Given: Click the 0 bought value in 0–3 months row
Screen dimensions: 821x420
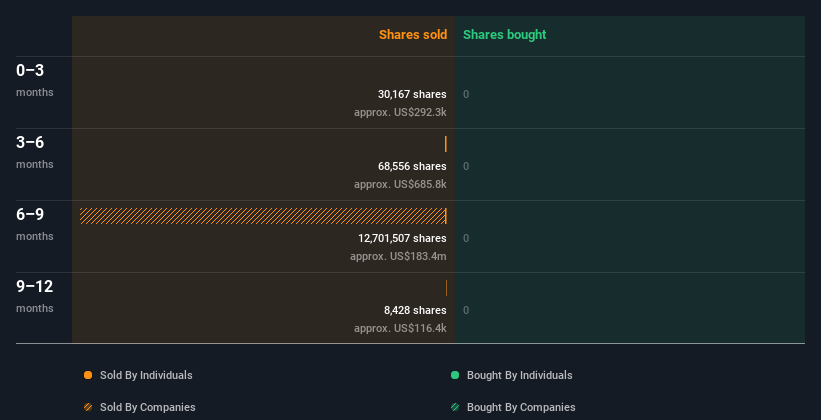Looking at the screenshot, I should (466, 94).
